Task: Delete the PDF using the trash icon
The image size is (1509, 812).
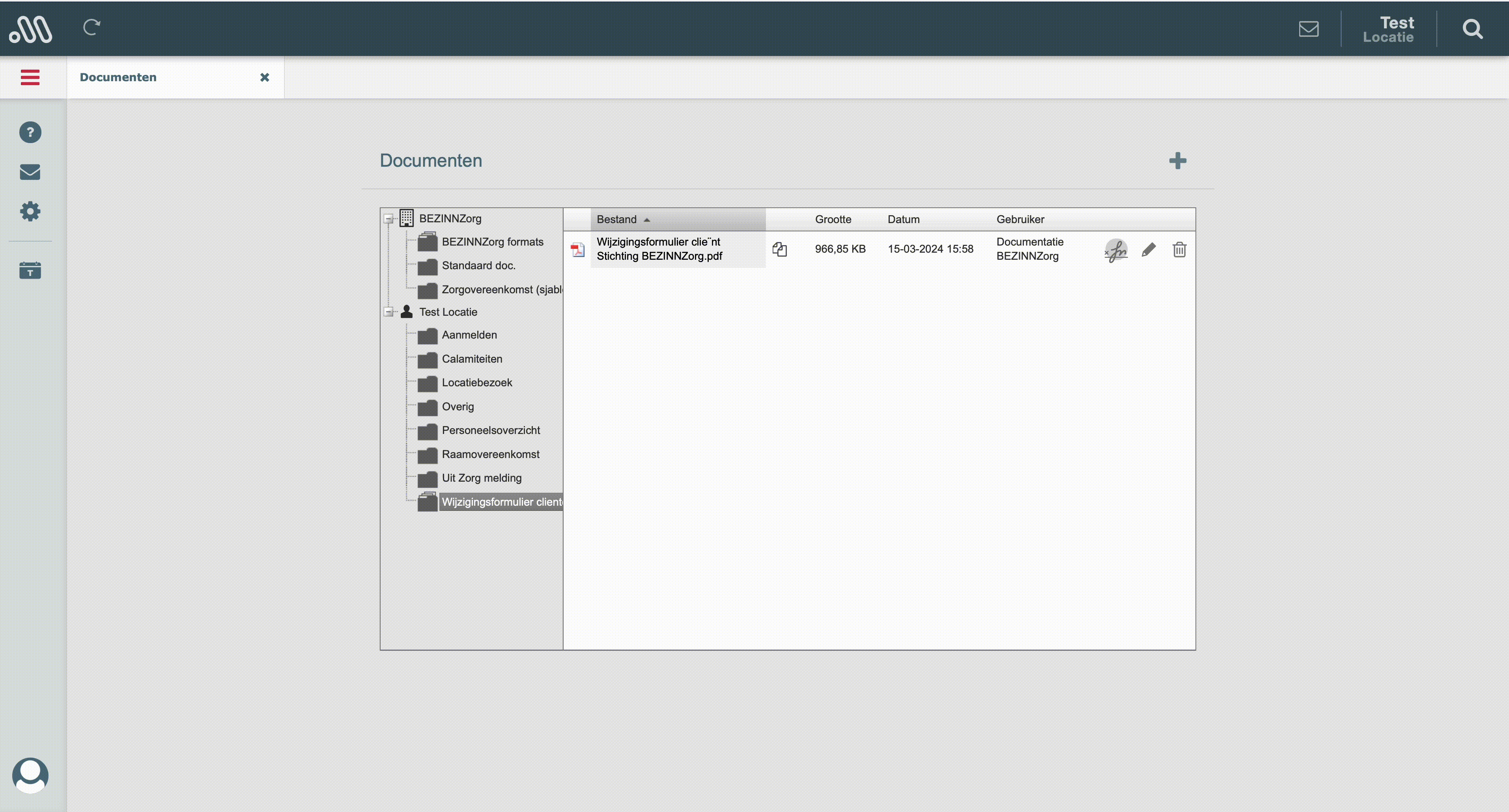Action: (1179, 250)
